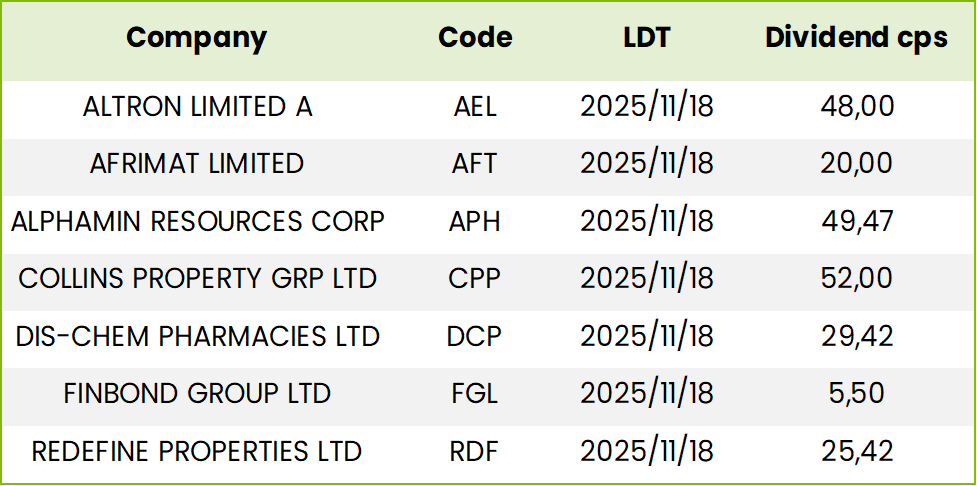Click the 5,50 dividend value
The image size is (977, 486).
tap(857, 394)
